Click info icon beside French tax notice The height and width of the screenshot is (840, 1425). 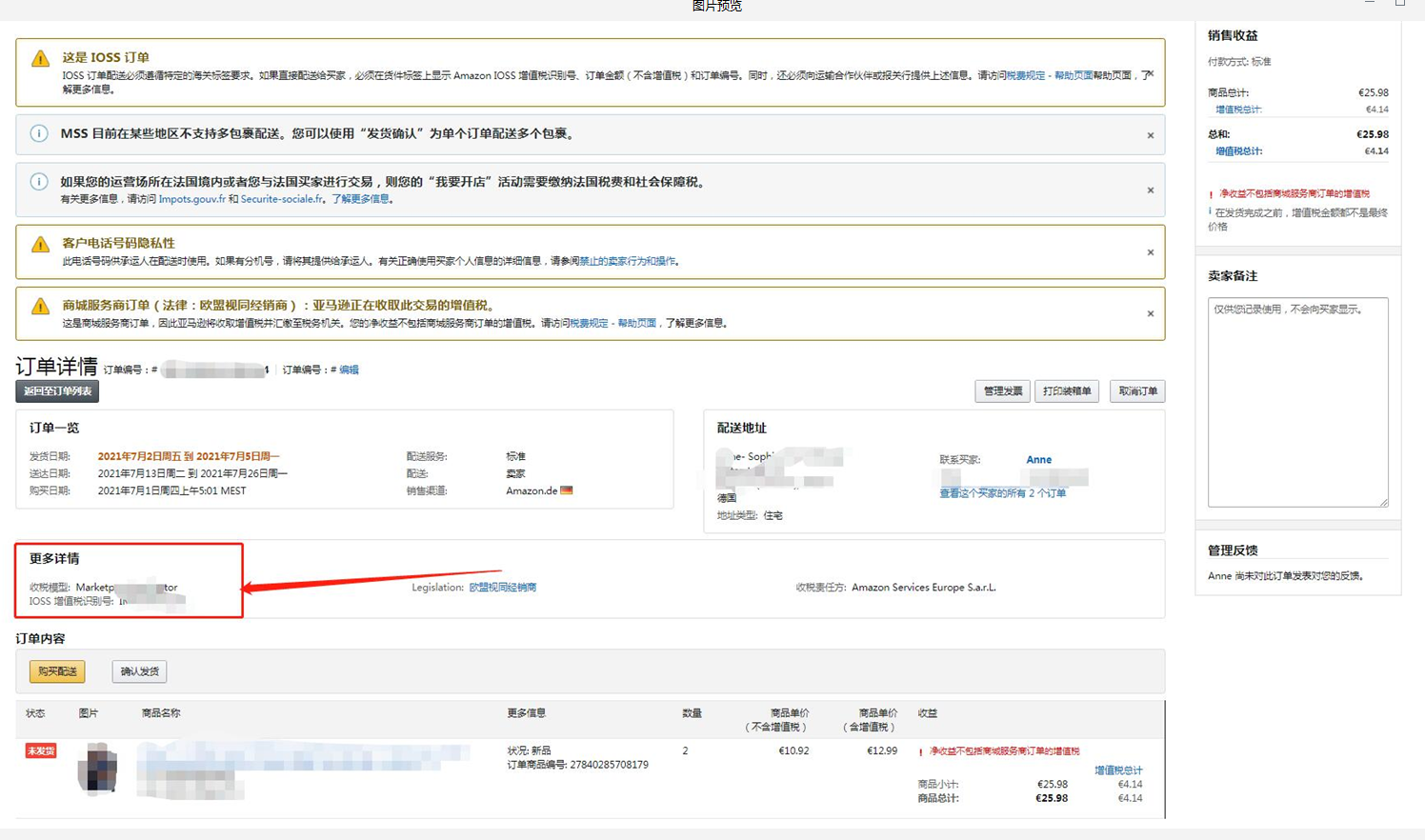39,182
